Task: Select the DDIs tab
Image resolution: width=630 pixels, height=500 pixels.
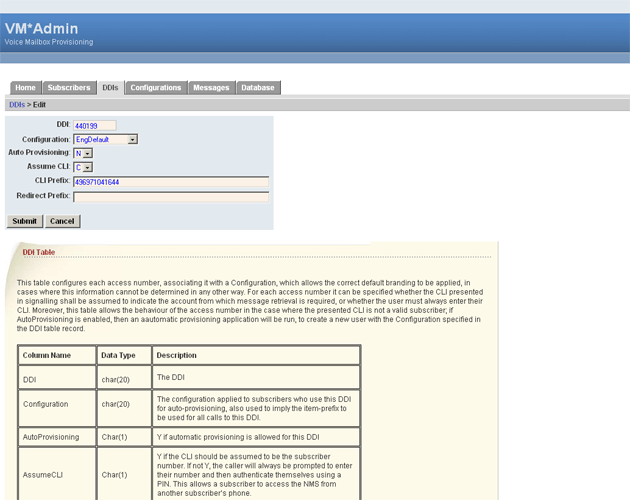Action: point(110,88)
